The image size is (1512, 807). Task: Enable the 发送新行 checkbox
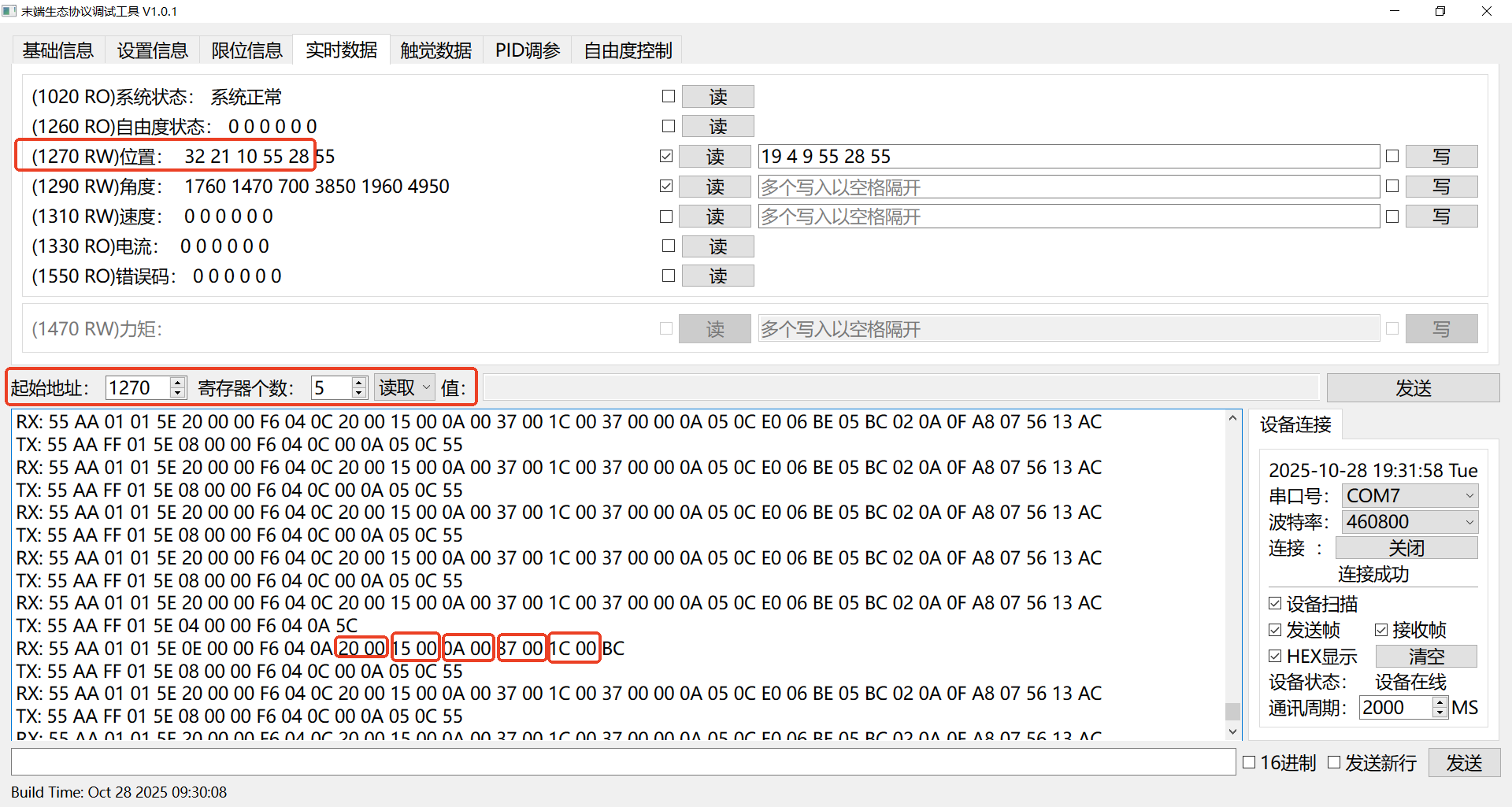coord(1334,762)
